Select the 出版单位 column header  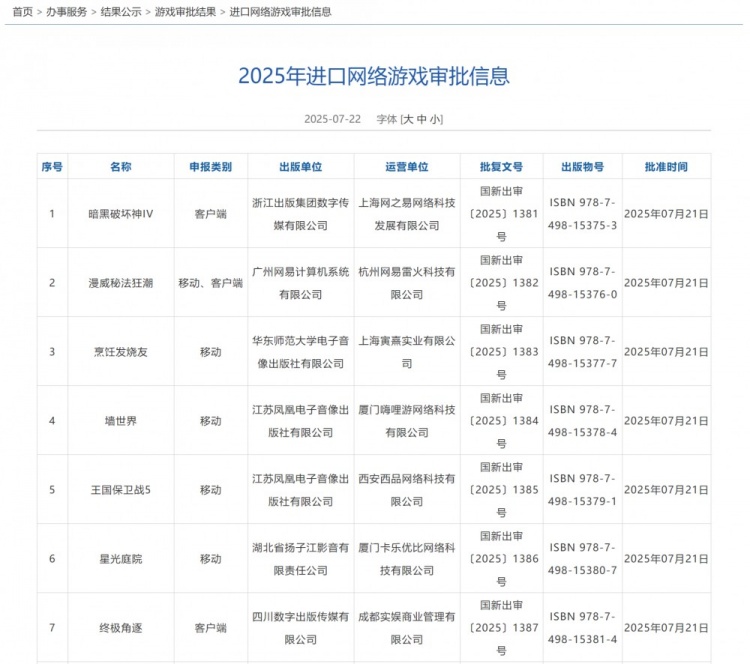(x=301, y=167)
